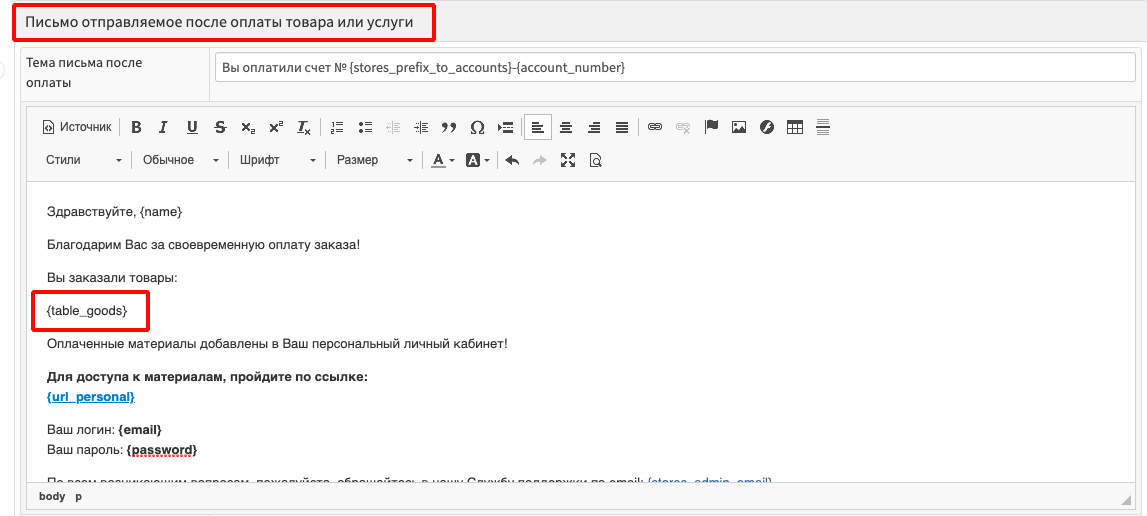1147x516 pixels.
Task: Insert an image into the letter
Action: (x=739, y=127)
